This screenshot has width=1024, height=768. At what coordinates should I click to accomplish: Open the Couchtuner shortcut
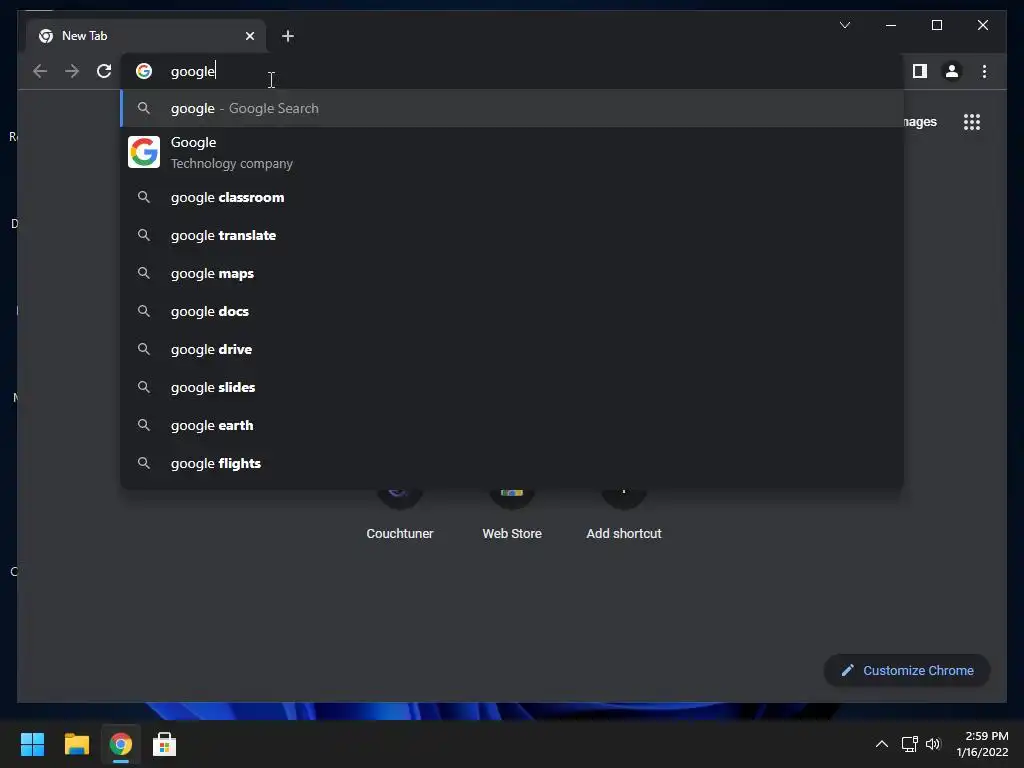(x=400, y=516)
